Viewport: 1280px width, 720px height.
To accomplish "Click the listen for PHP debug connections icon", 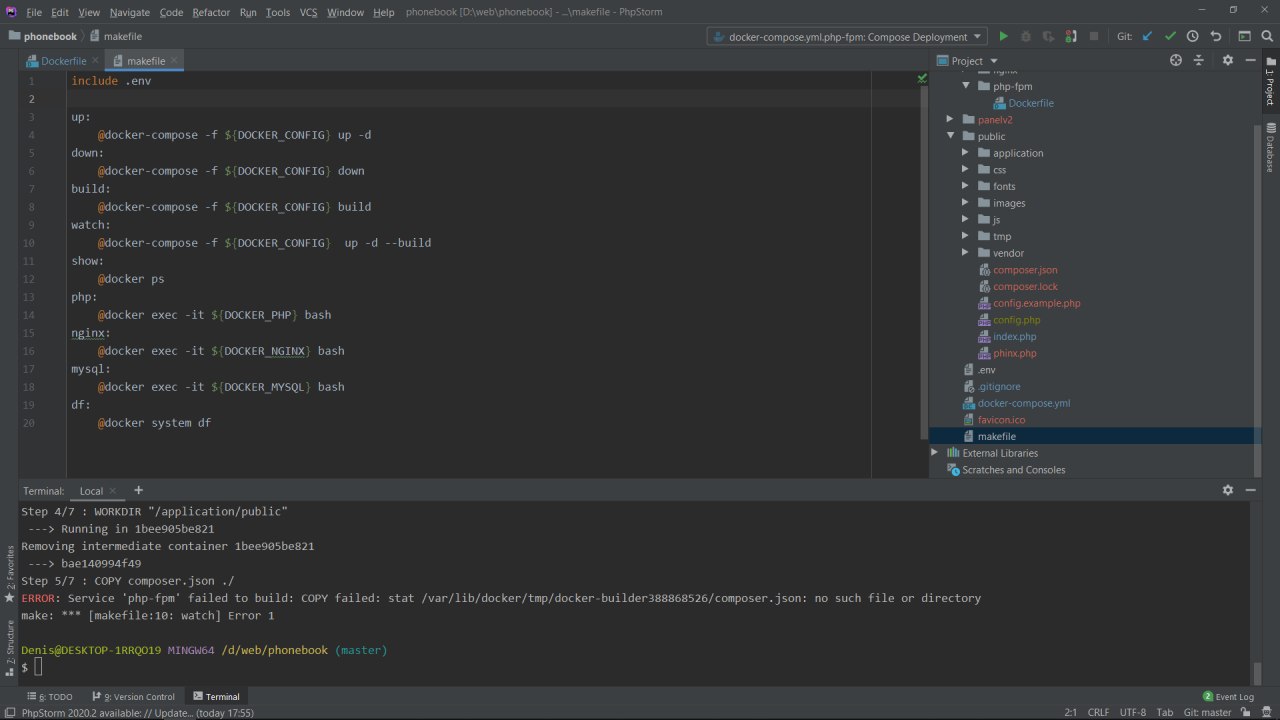I will point(1071,36).
